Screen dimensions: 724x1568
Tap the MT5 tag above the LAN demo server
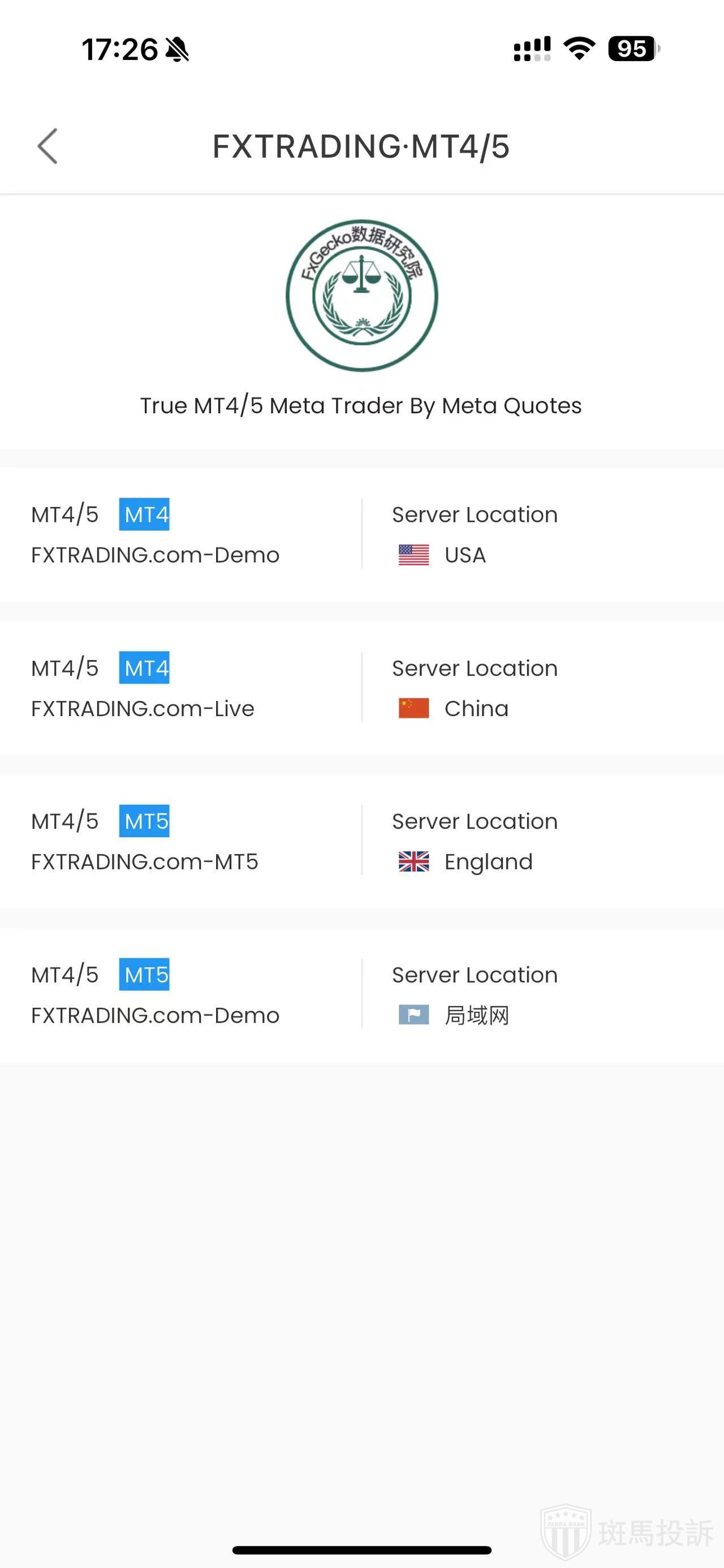coord(144,974)
